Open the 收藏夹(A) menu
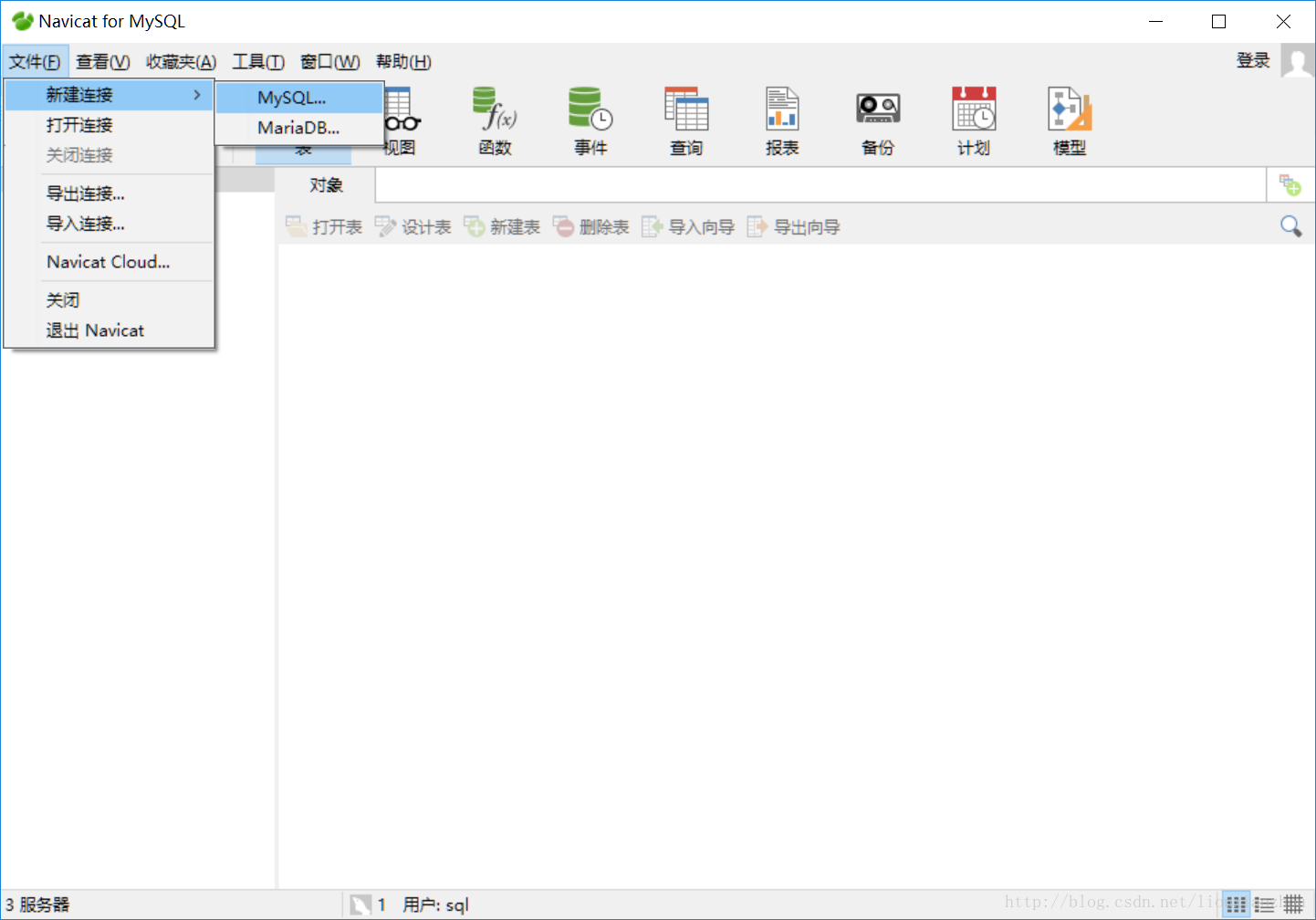 pos(181,61)
